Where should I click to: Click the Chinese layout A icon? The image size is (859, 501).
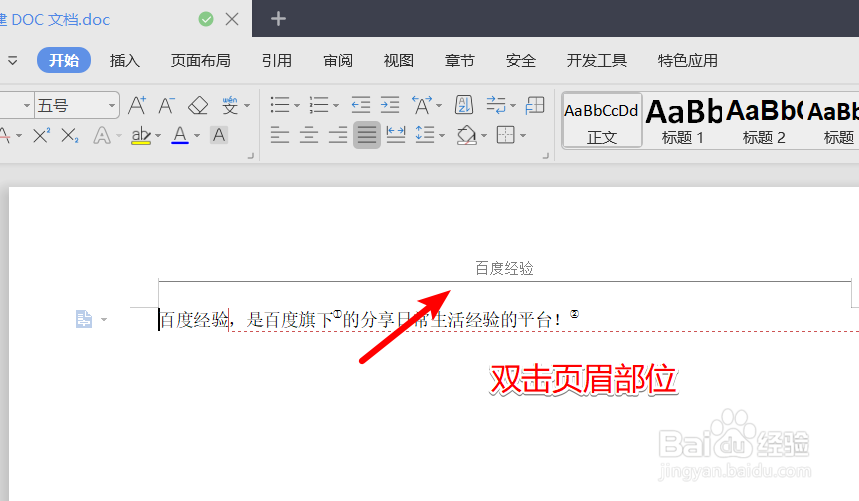(x=422, y=105)
